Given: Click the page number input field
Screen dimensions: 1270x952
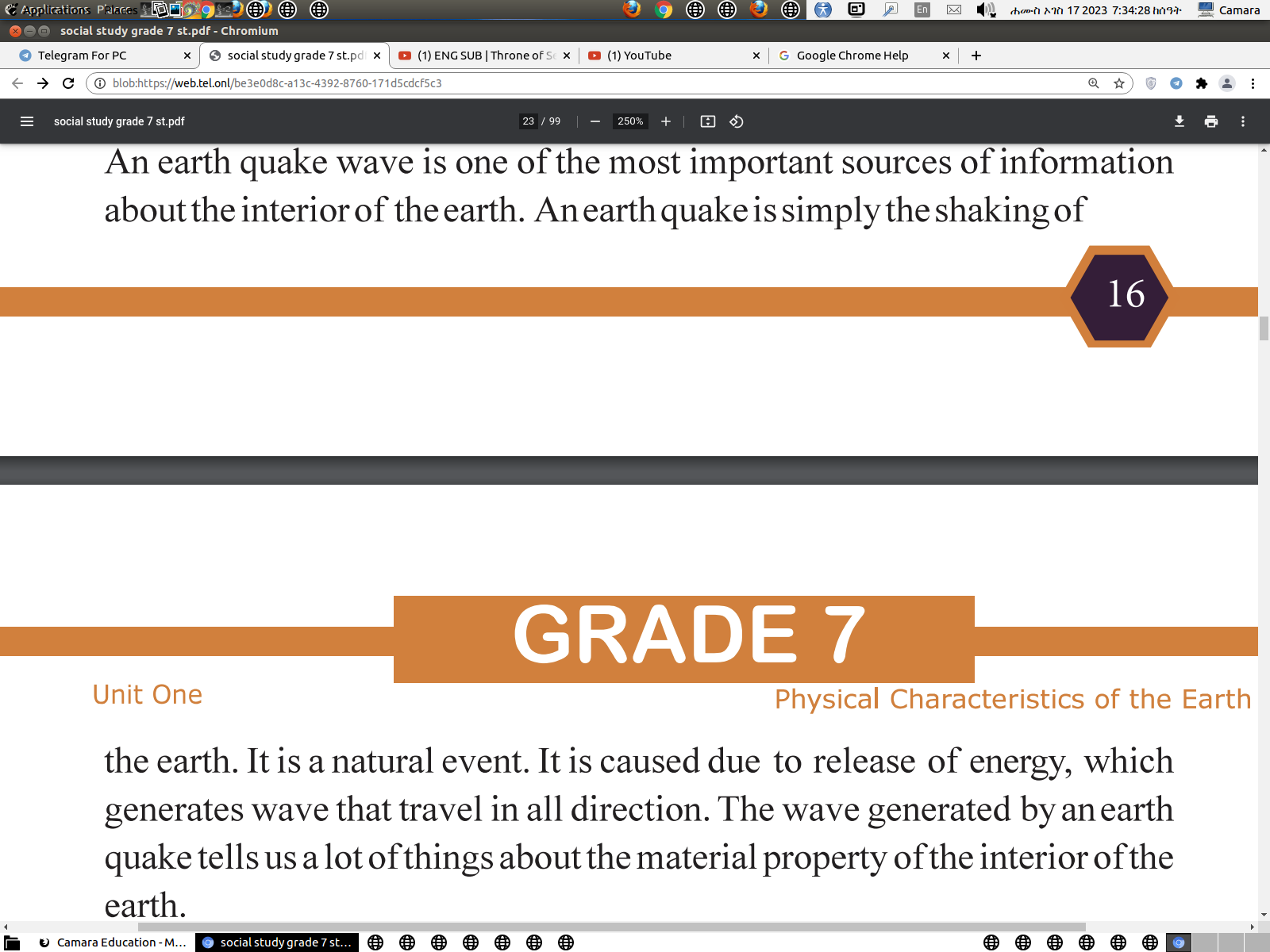Looking at the screenshot, I should 529,121.
